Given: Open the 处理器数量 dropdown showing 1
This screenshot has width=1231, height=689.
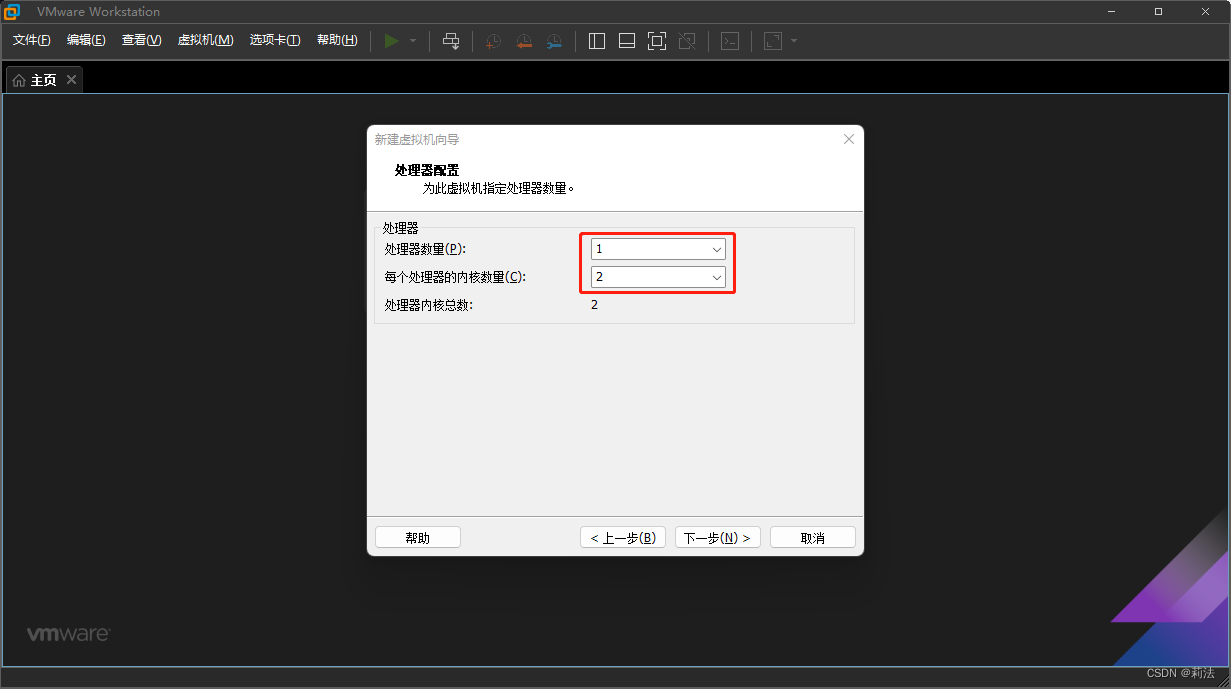Looking at the screenshot, I should coord(658,249).
